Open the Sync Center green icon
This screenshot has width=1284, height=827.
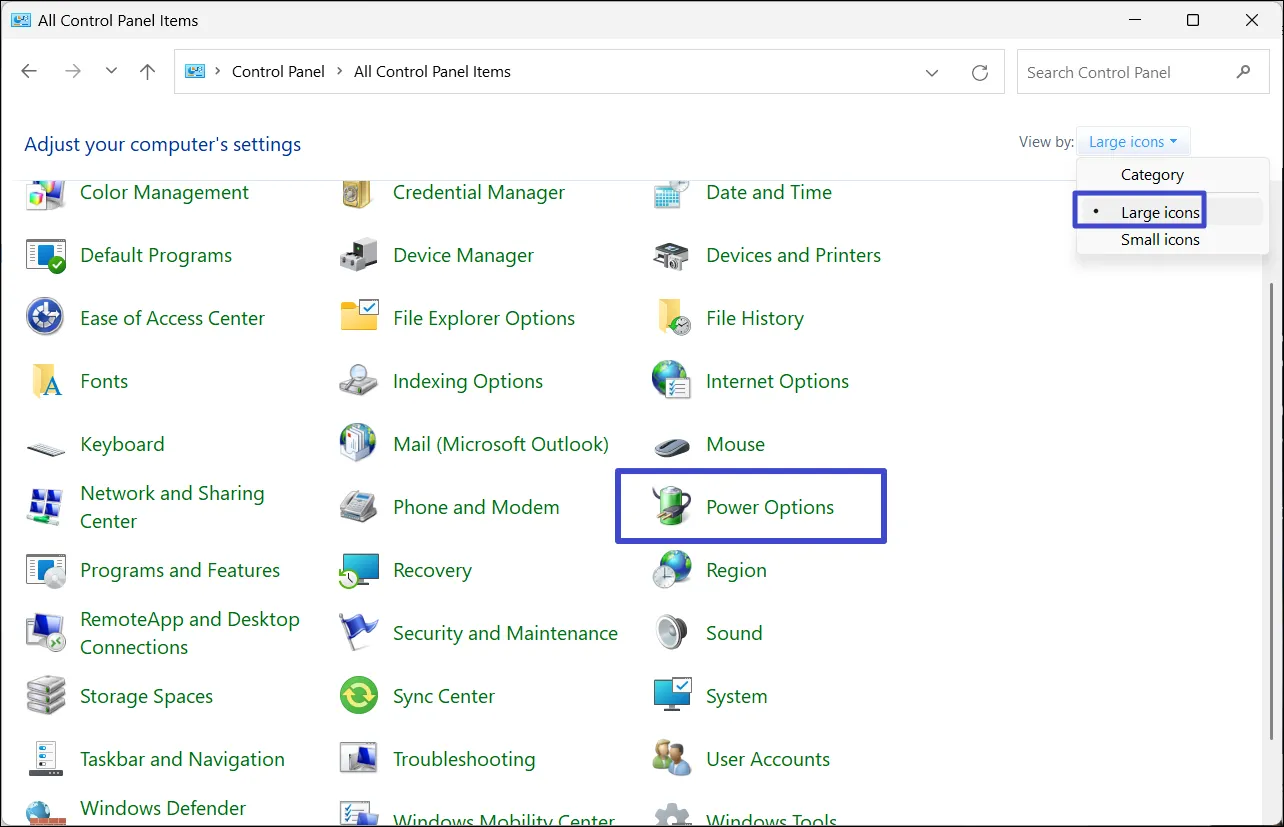click(358, 696)
